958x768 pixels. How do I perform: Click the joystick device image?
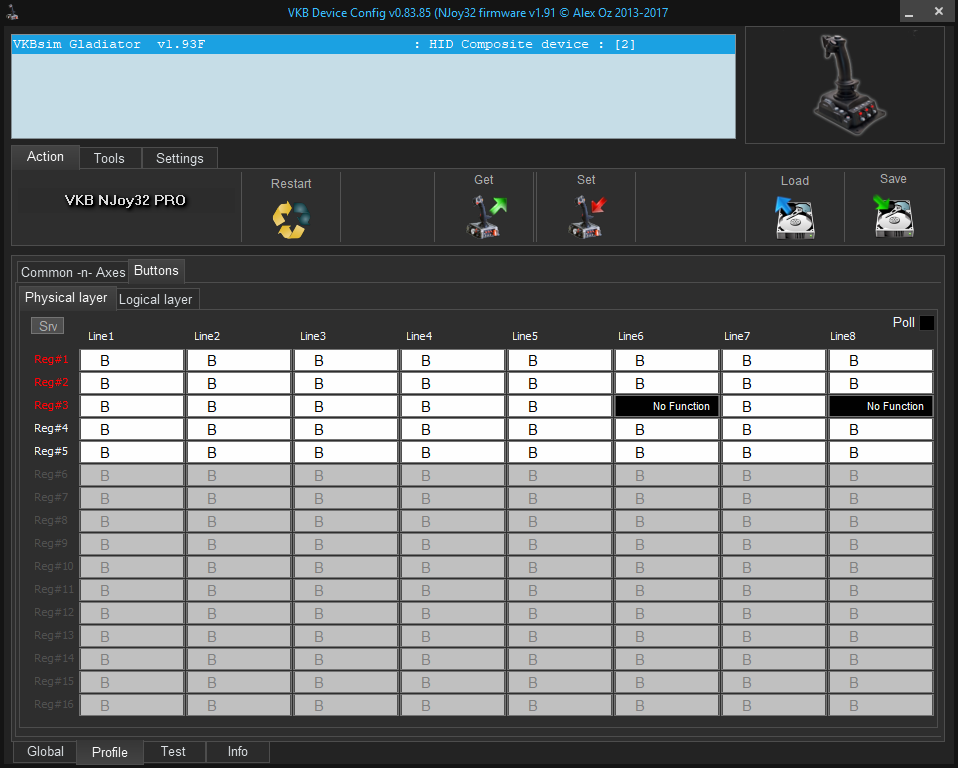click(848, 85)
